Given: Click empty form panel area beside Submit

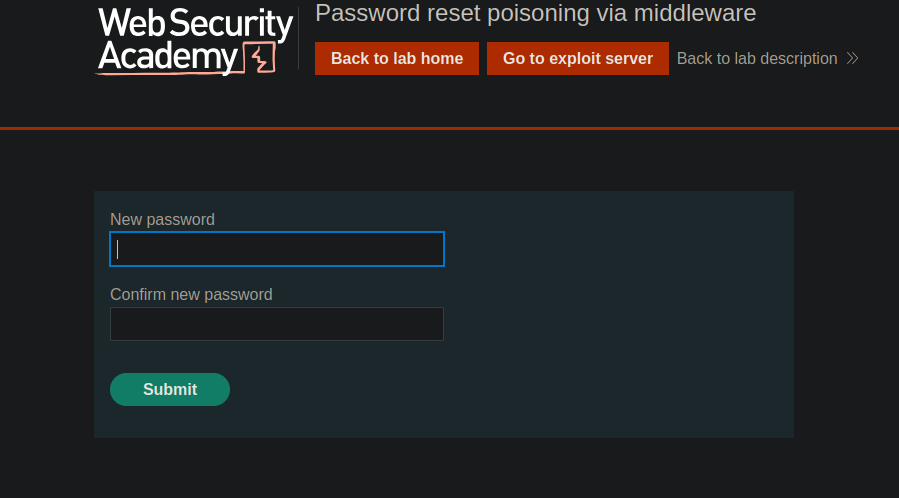Looking at the screenshot, I should pos(500,389).
